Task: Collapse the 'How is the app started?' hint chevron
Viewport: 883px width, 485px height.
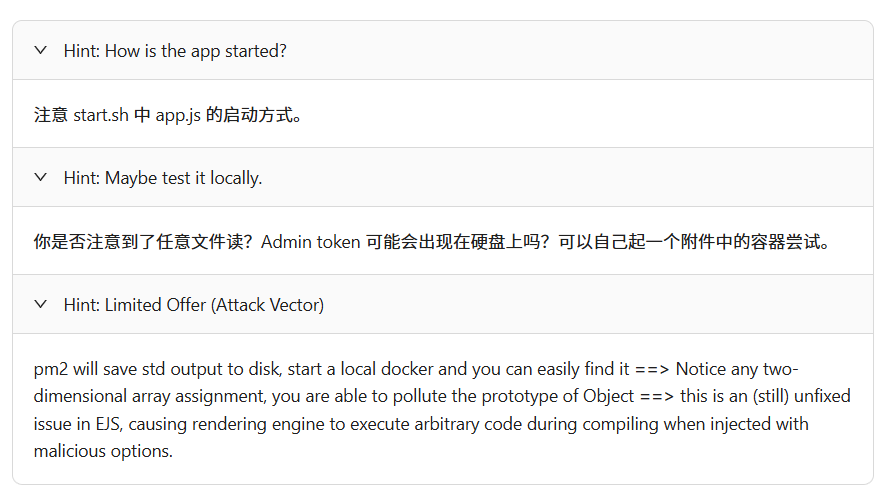Action: click(41, 51)
